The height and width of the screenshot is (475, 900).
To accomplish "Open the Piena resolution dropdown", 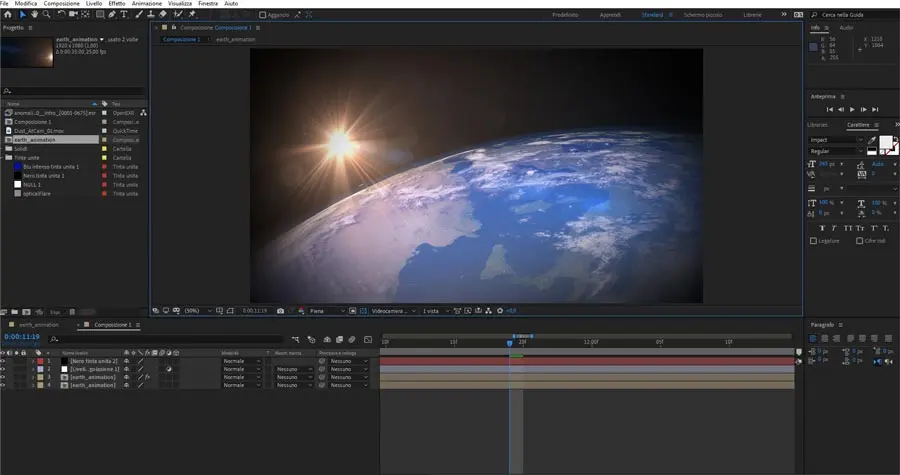I will point(327,311).
